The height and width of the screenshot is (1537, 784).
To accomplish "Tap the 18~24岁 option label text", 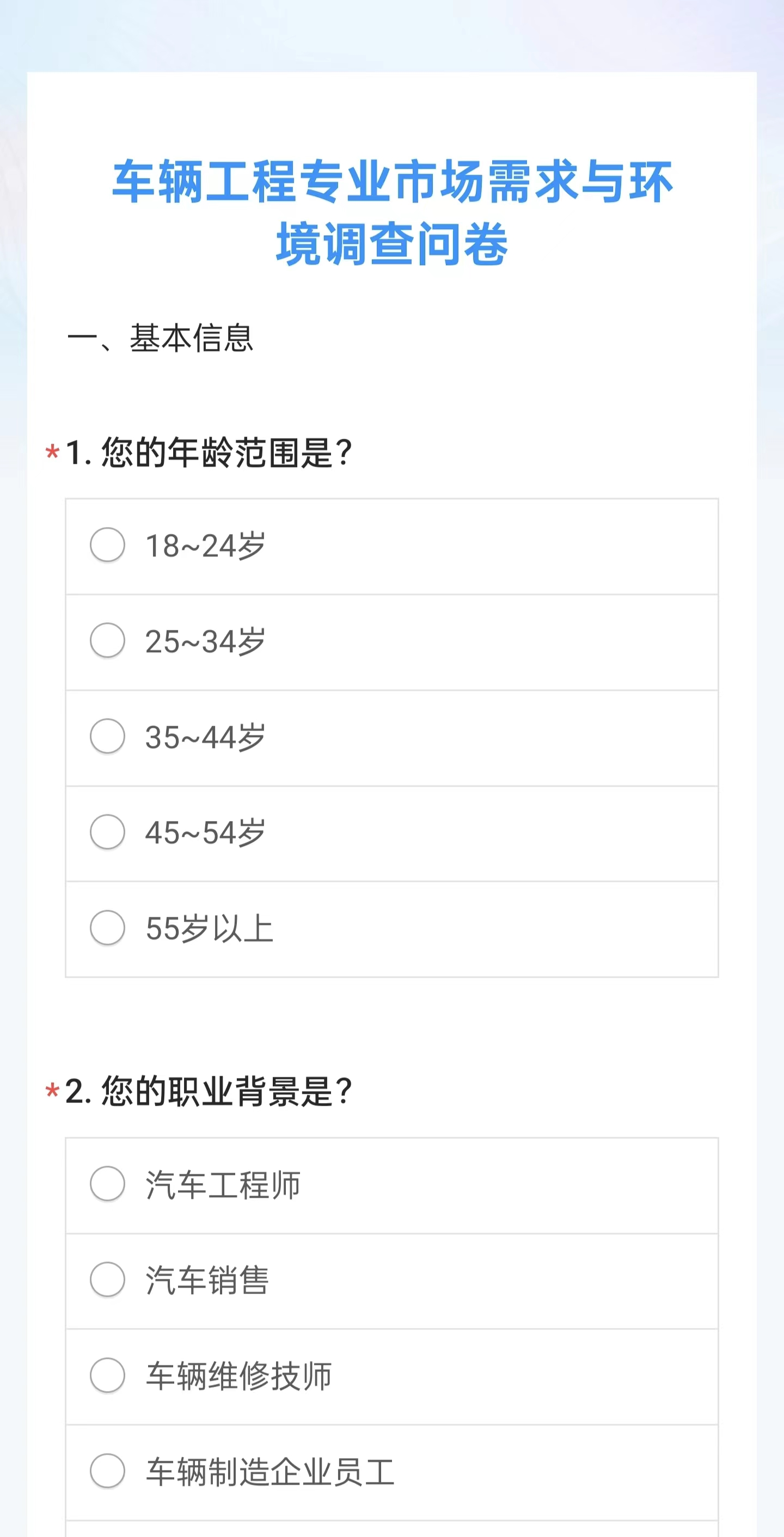I will [205, 546].
